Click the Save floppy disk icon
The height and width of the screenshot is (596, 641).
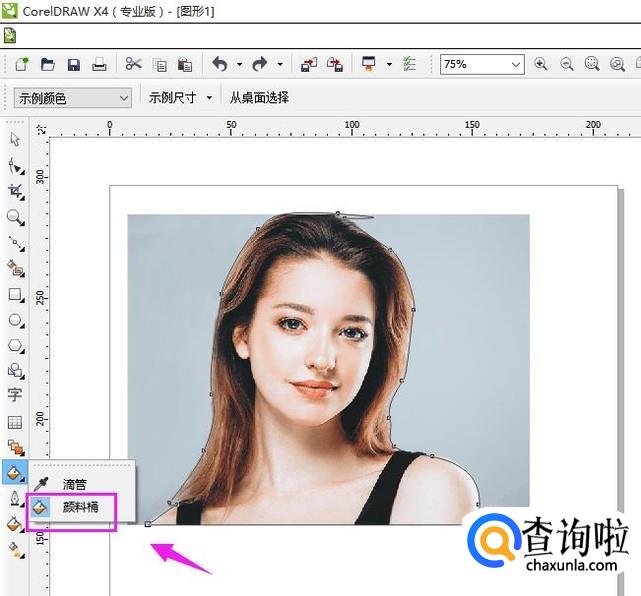pyautogui.click(x=73, y=64)
